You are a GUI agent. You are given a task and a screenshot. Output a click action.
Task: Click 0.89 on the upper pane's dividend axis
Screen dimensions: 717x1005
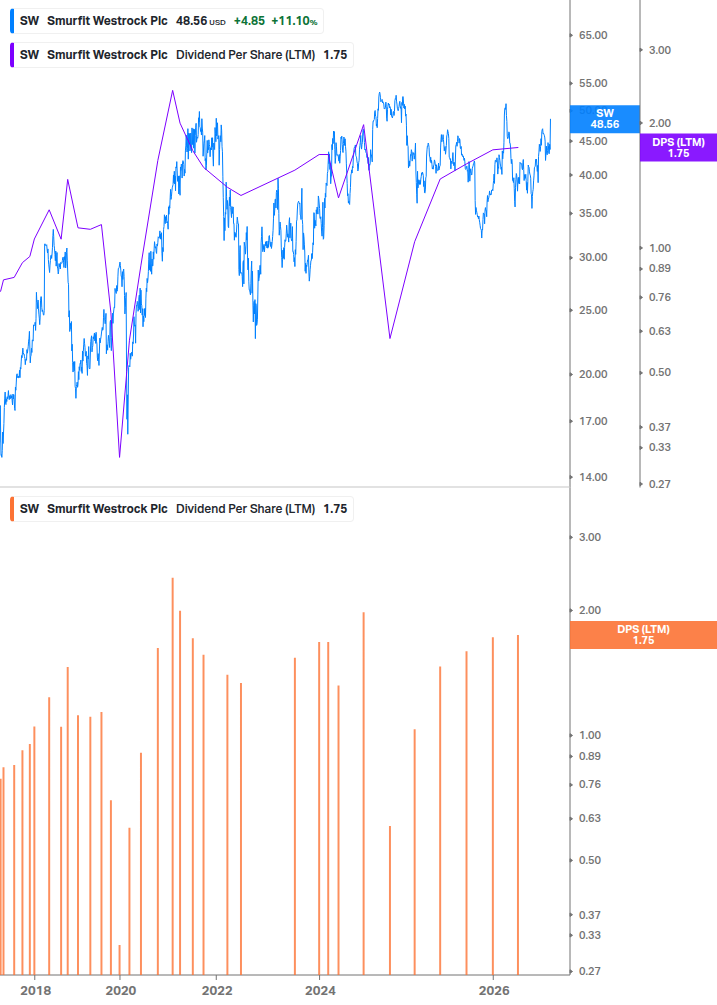(660, 268)
